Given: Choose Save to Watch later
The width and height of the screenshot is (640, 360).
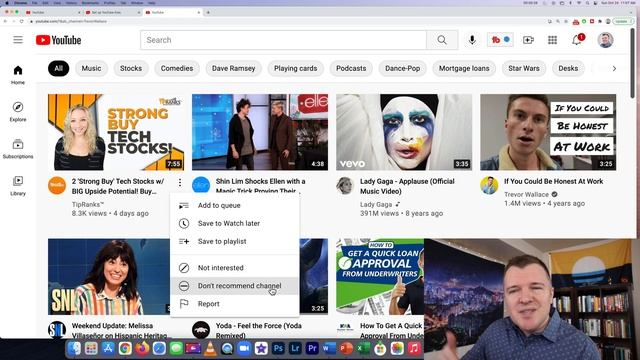Looking at the screenshot, I should (x=235, y=223).
